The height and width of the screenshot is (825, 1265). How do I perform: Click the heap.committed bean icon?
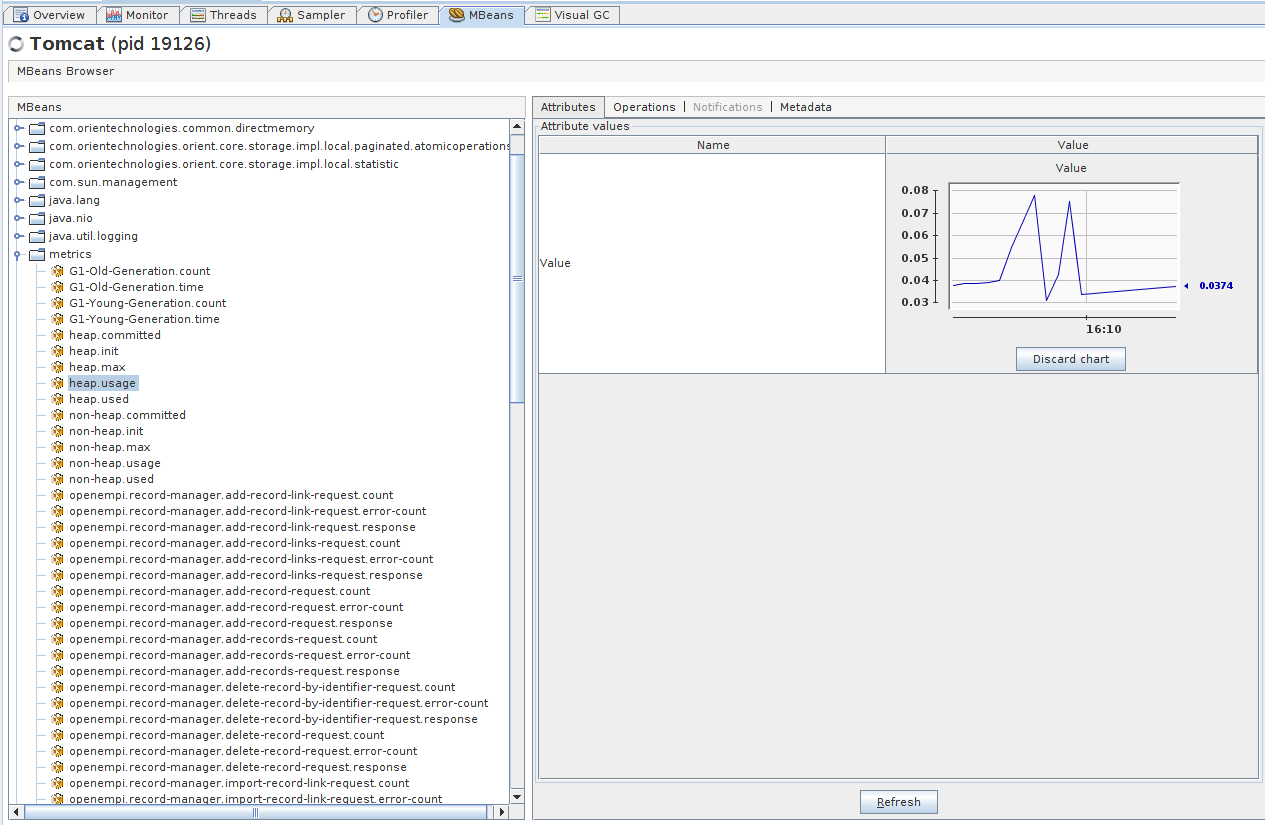tap(58, 335)
